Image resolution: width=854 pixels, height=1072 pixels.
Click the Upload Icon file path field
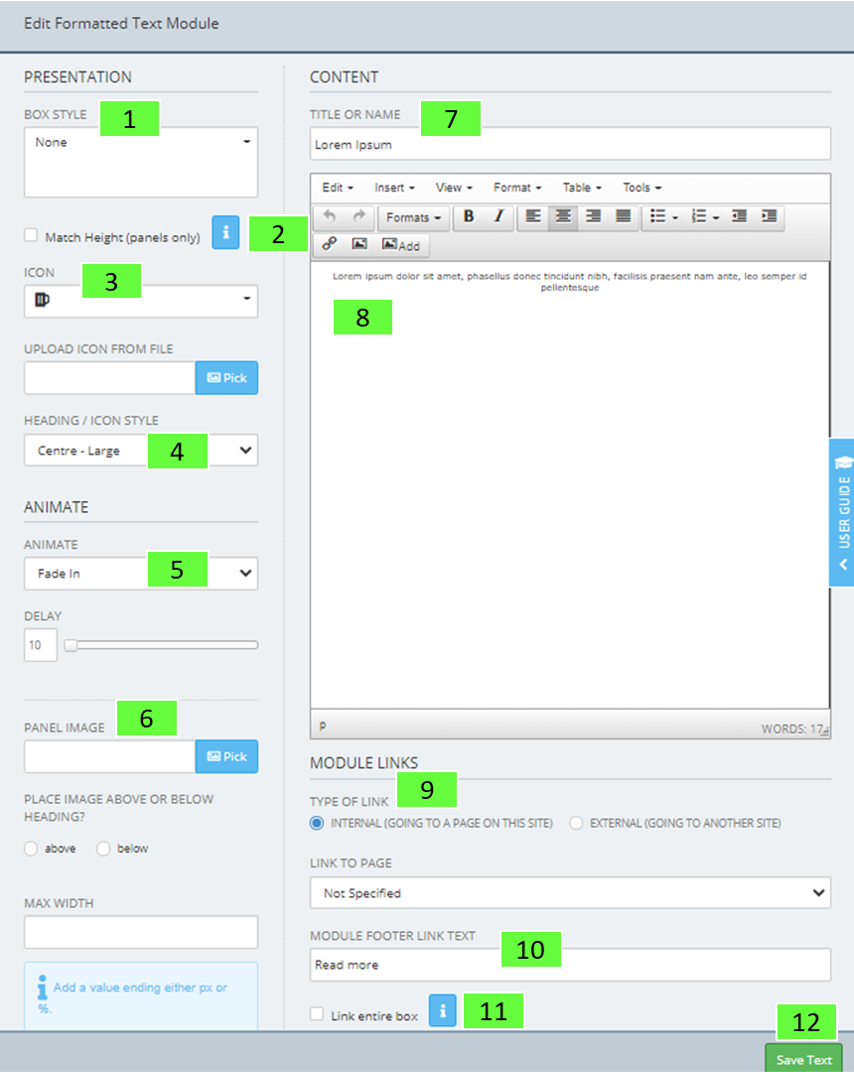[110, 378]
